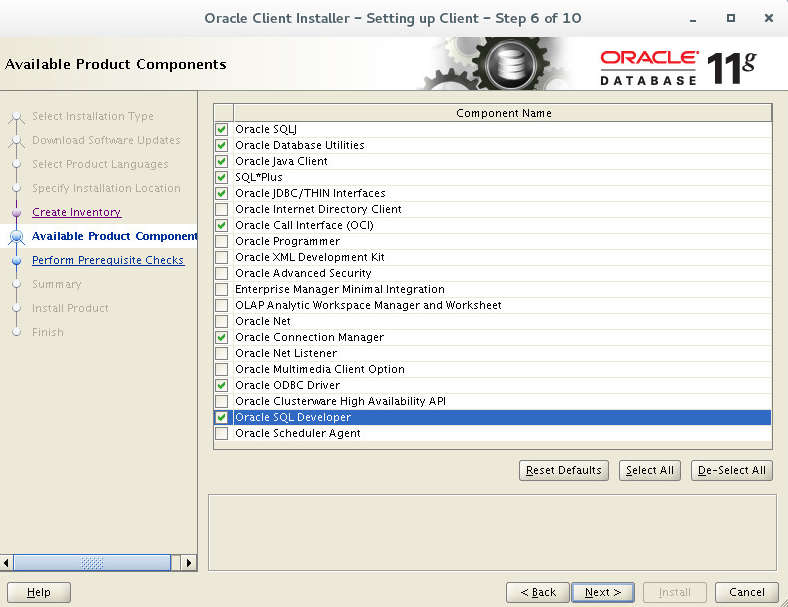Click the empty description text area
Screen dimensions: 788x607
(492, 533)
